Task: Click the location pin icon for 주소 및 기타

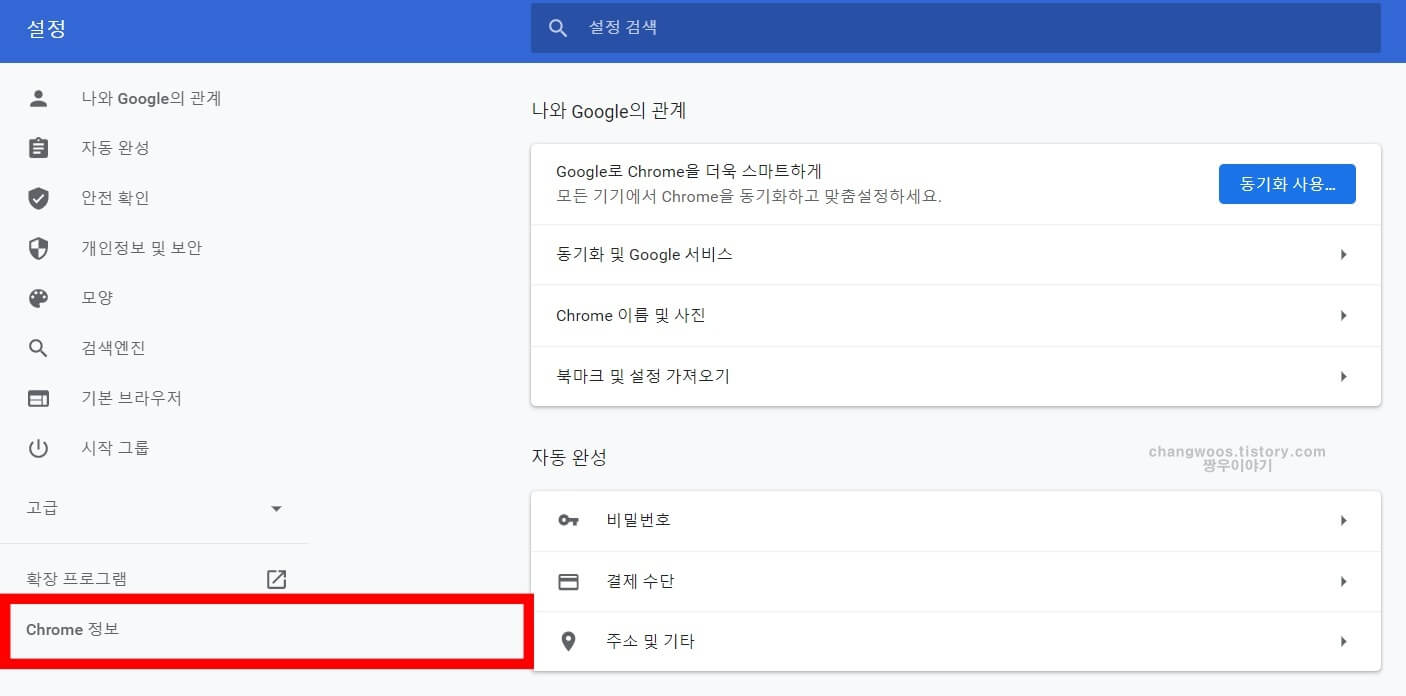Action: 568,641
